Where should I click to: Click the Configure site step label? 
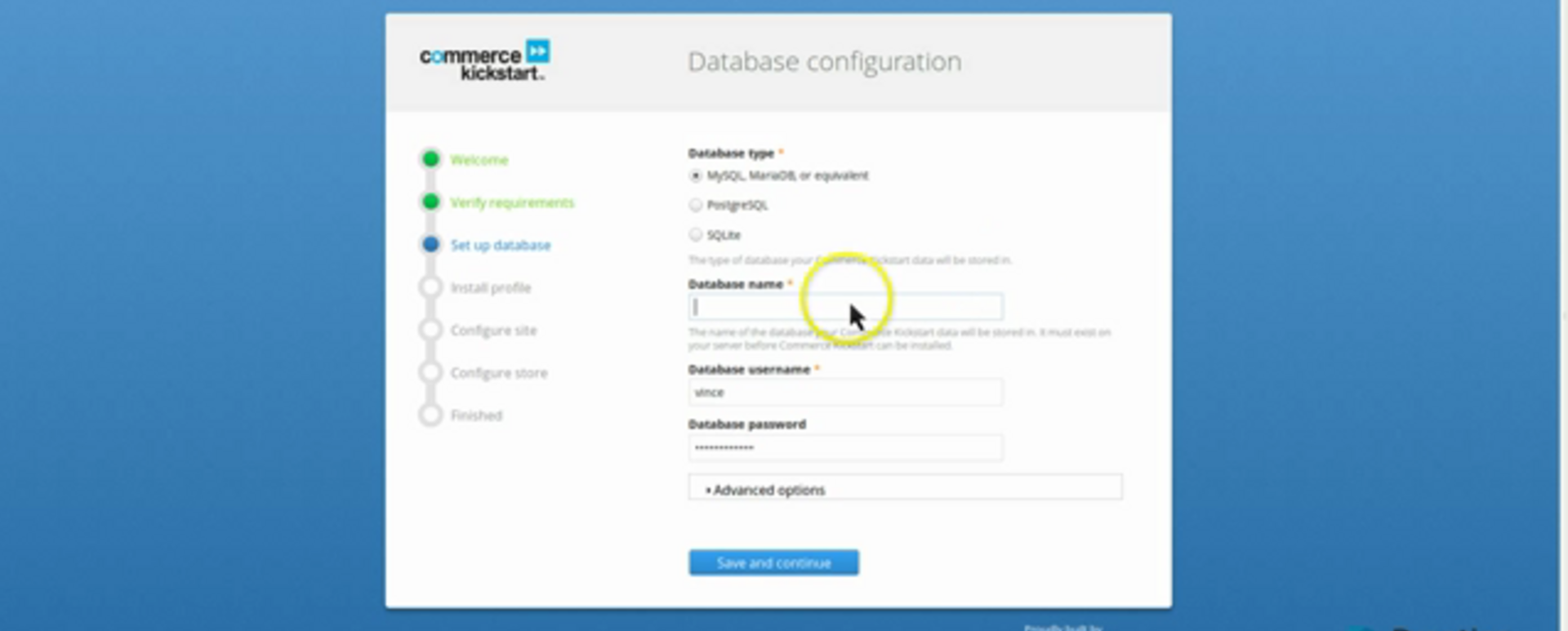pyautogui.click(x=494, y=331)
